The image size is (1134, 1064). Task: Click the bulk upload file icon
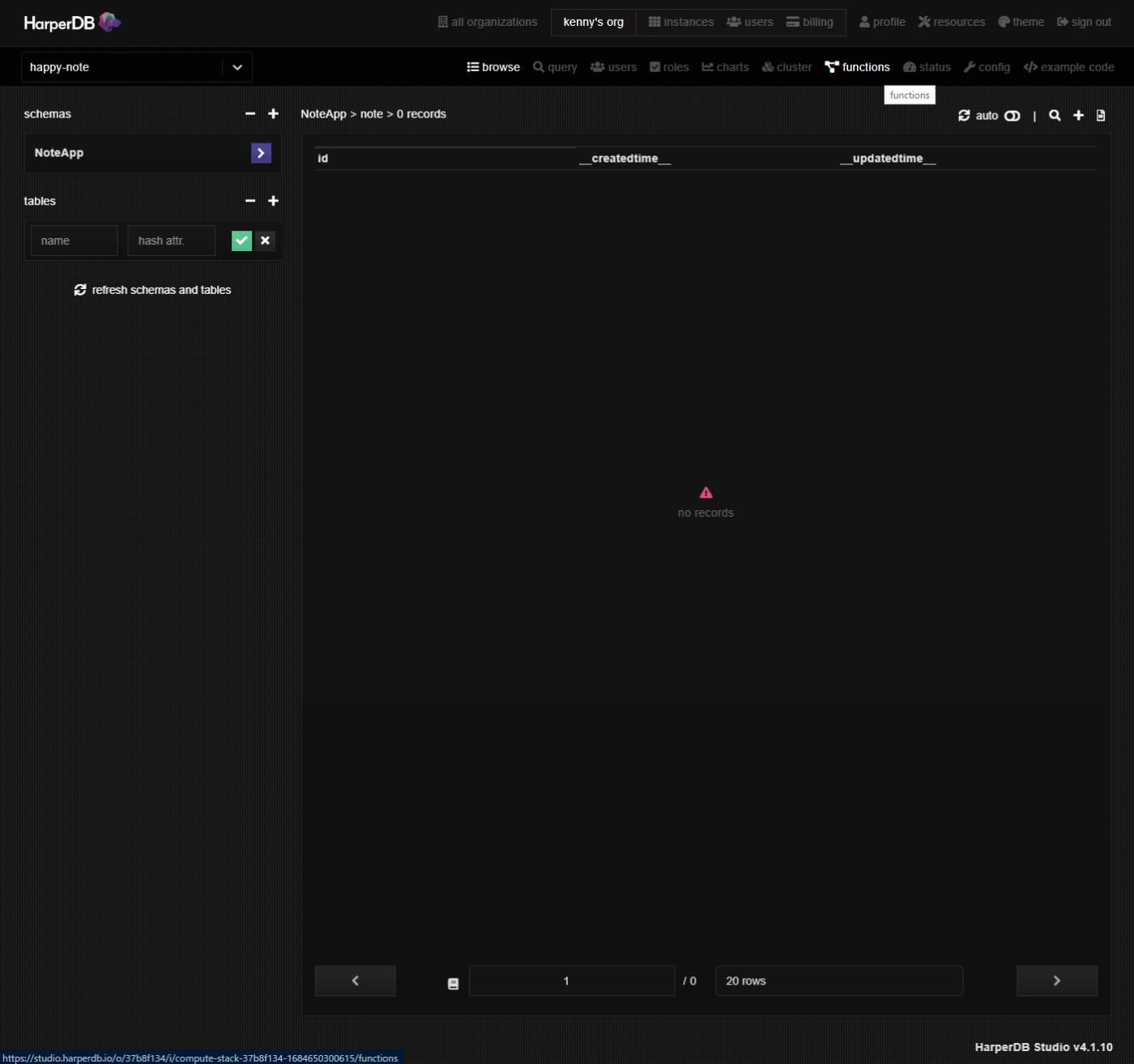tap(1101, 116)
